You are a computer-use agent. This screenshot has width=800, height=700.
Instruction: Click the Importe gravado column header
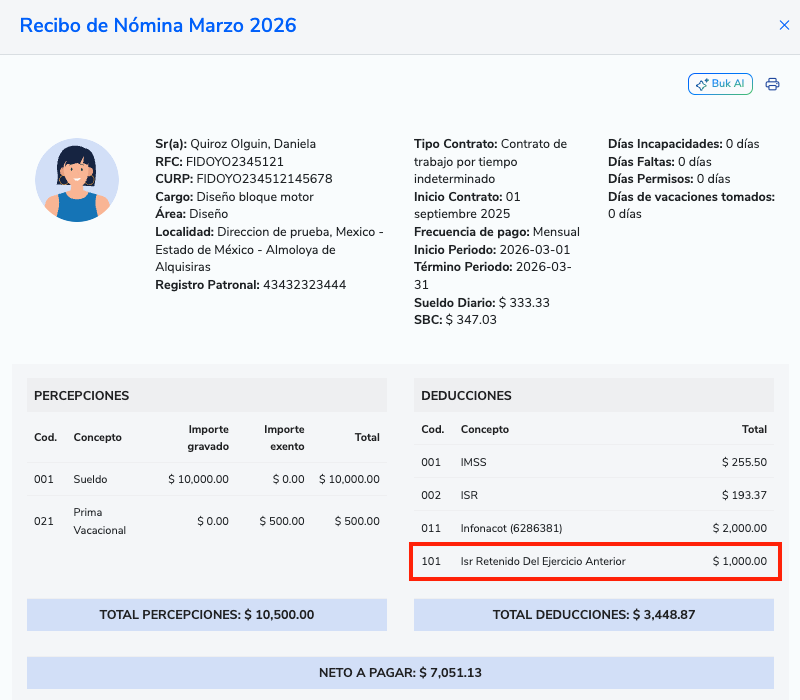pyautogui.click(x=208, y=437)
